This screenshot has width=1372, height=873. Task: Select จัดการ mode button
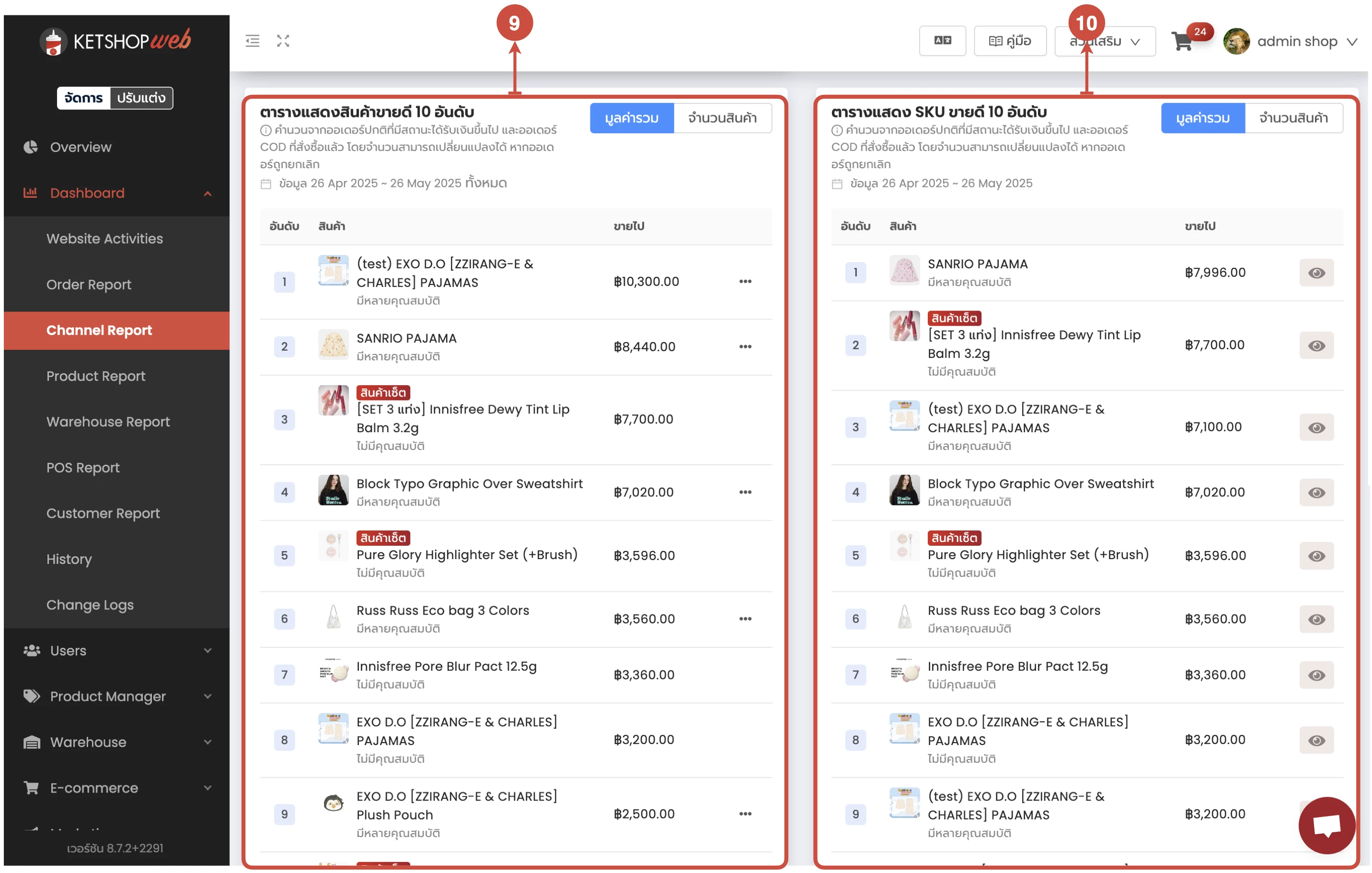[84, 98]
